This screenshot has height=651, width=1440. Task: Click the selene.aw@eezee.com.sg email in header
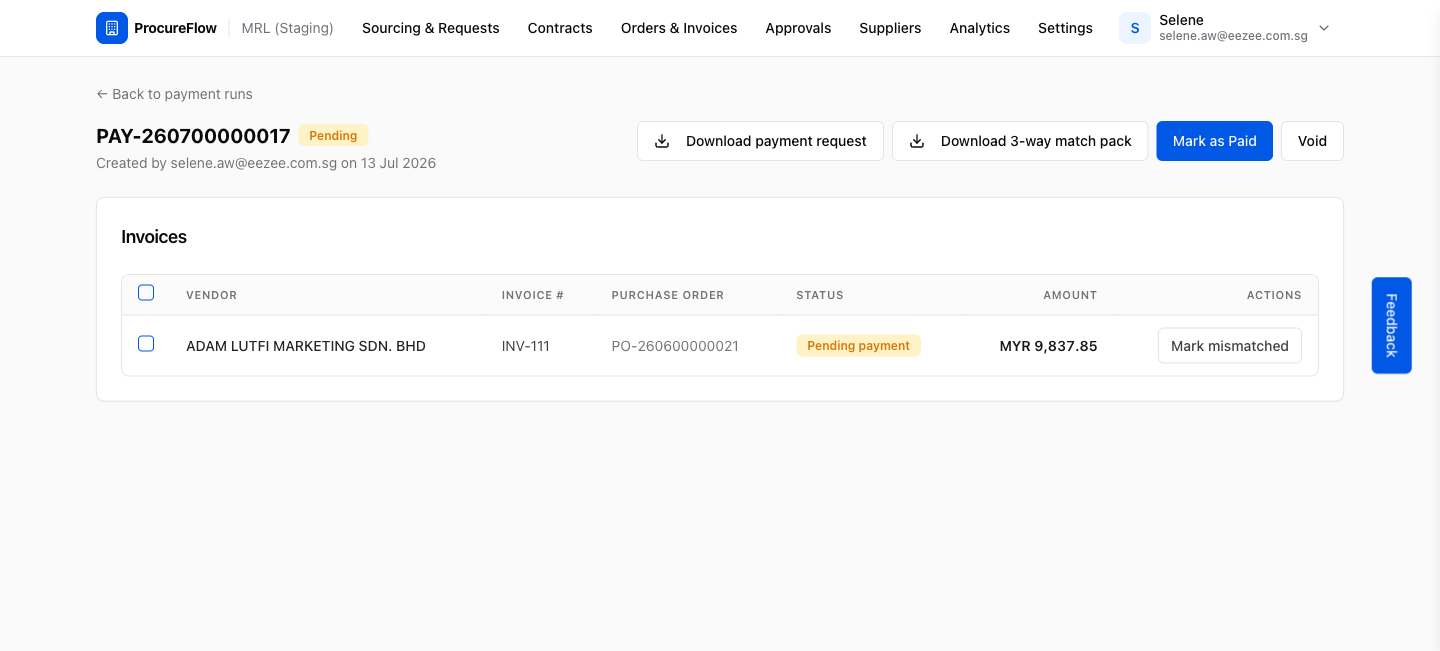pos(1233,36)
